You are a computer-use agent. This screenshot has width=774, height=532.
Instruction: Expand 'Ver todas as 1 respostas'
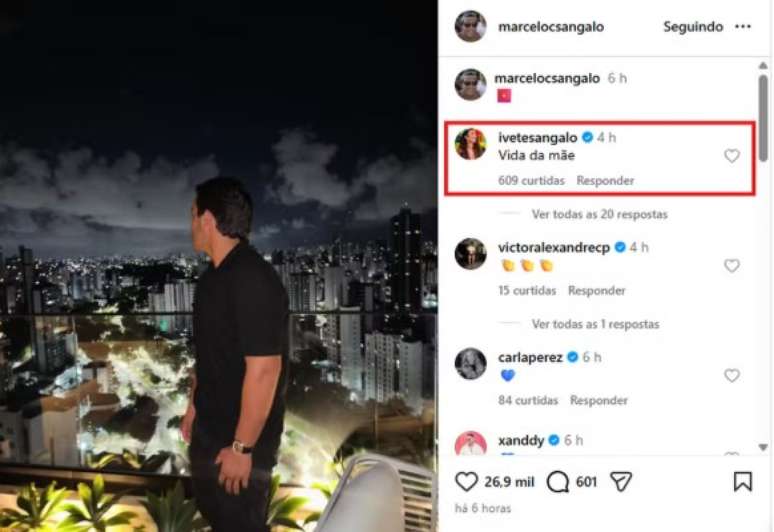coord(595,324)
